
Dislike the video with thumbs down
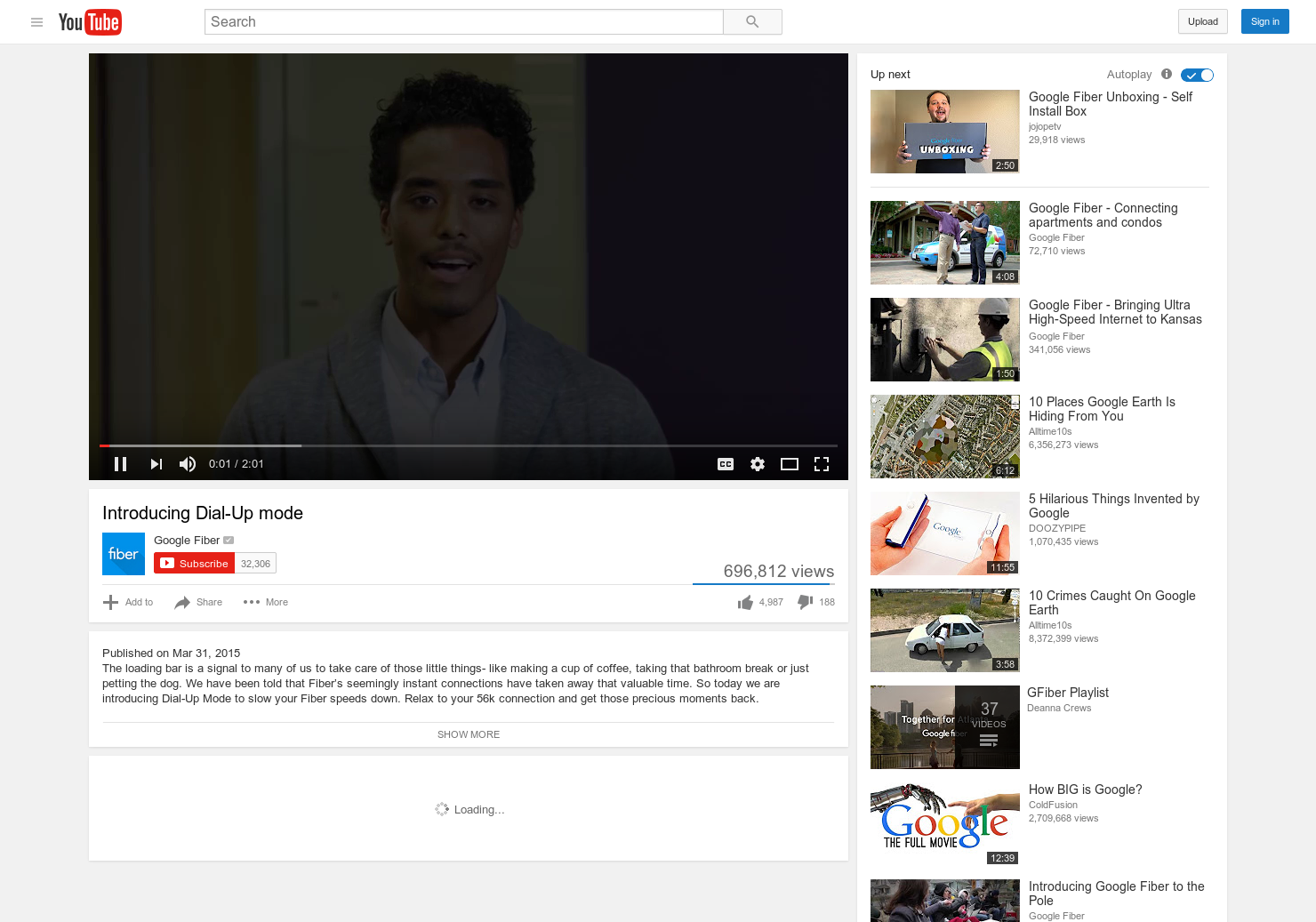tap(816, 603)
